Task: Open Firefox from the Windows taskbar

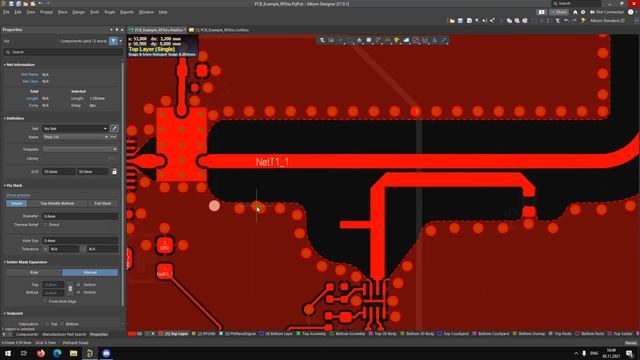Action: [x=41, y=353]
